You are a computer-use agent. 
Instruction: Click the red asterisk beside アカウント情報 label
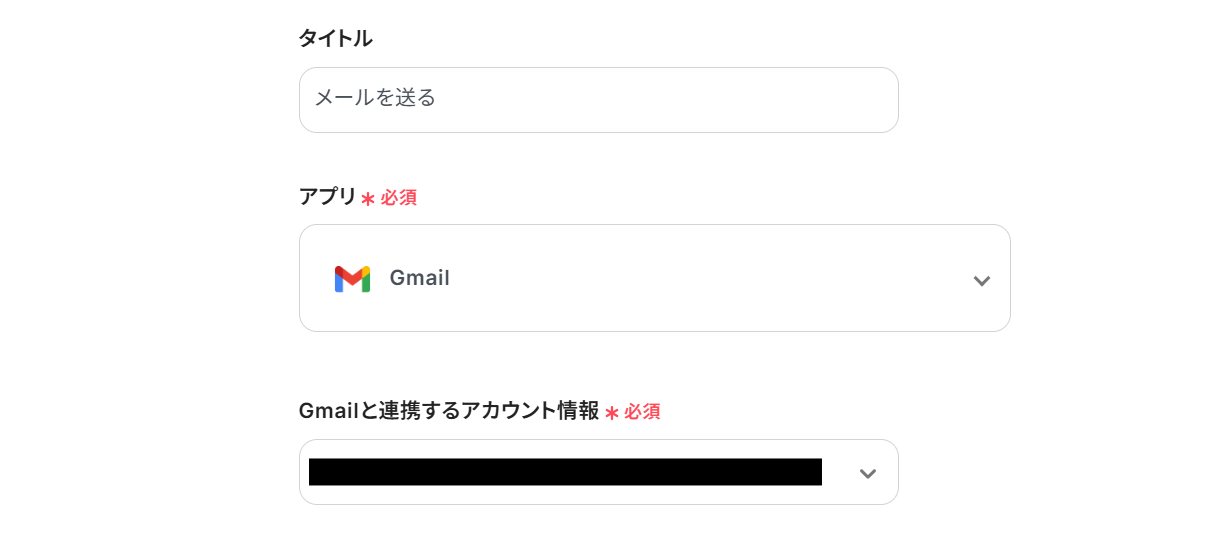611,413
